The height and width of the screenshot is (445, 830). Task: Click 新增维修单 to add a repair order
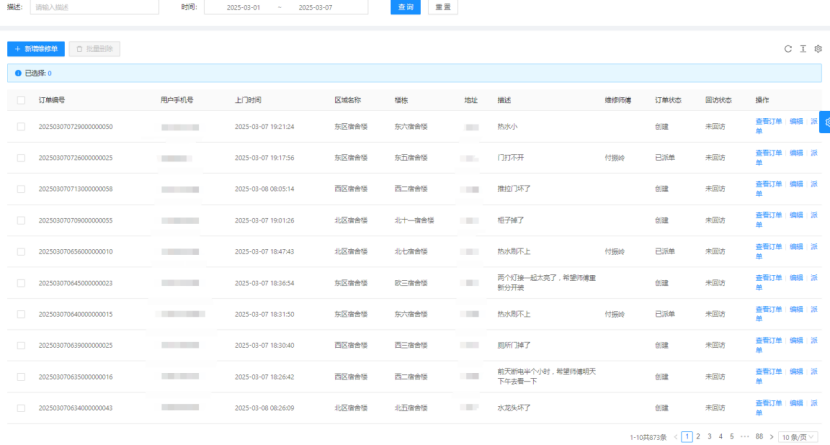pyautogui.click(x=36, y=48)
